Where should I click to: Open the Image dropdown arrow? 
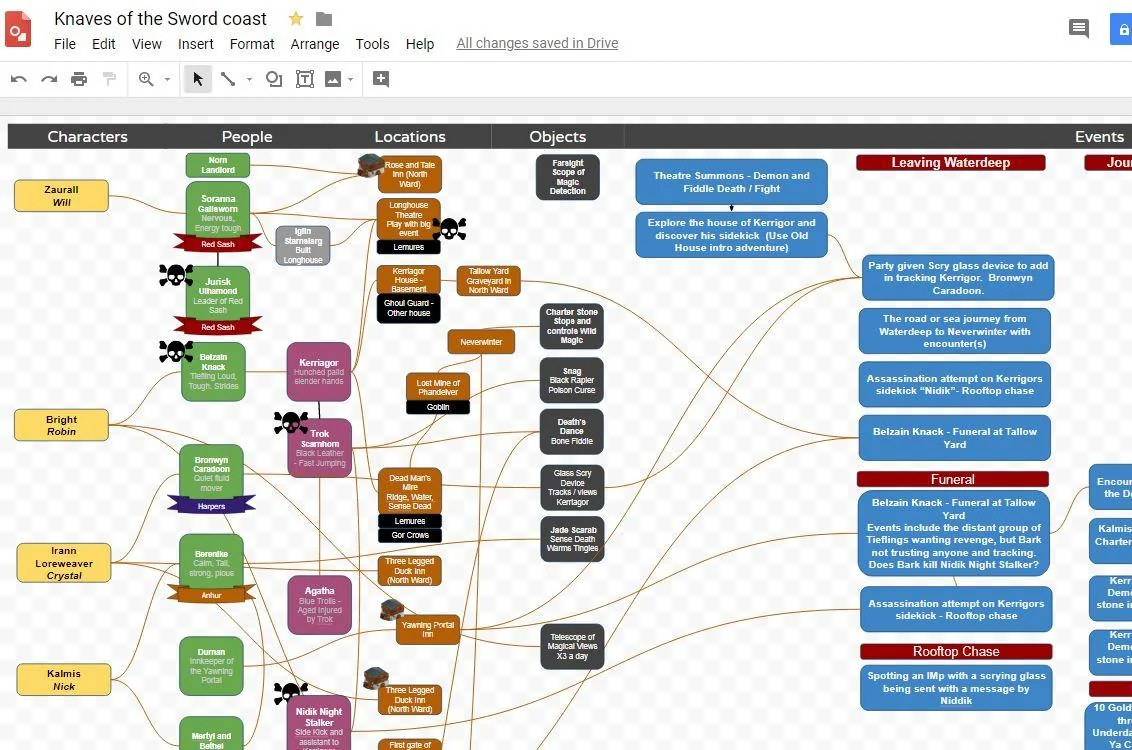pyautogui.click(x=351, y=79)
